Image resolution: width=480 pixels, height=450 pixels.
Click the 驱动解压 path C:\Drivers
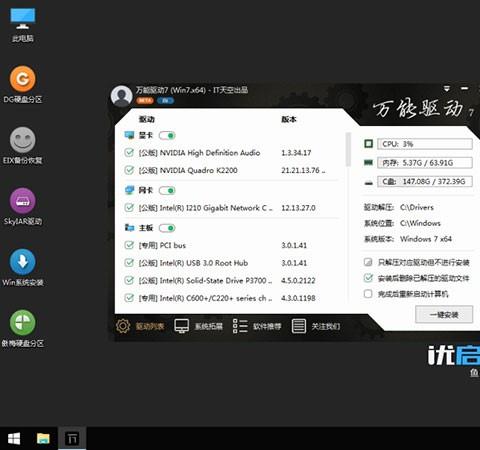(417, 207)
